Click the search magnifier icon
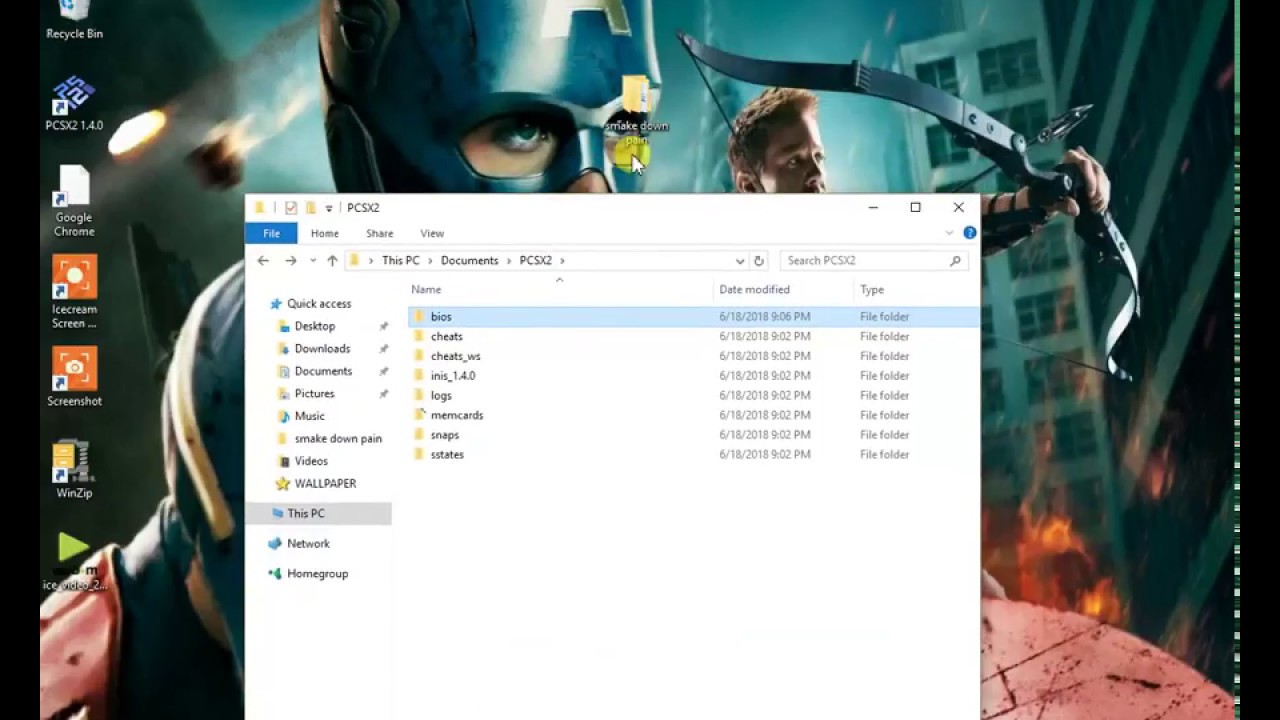Image resolution: width=1280 pixels, height=720 pixels. point(955,260)
